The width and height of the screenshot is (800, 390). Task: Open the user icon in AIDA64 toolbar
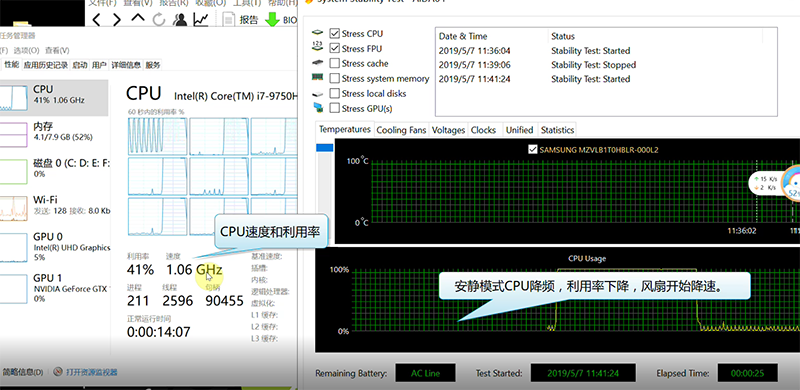tap(180, 19)
